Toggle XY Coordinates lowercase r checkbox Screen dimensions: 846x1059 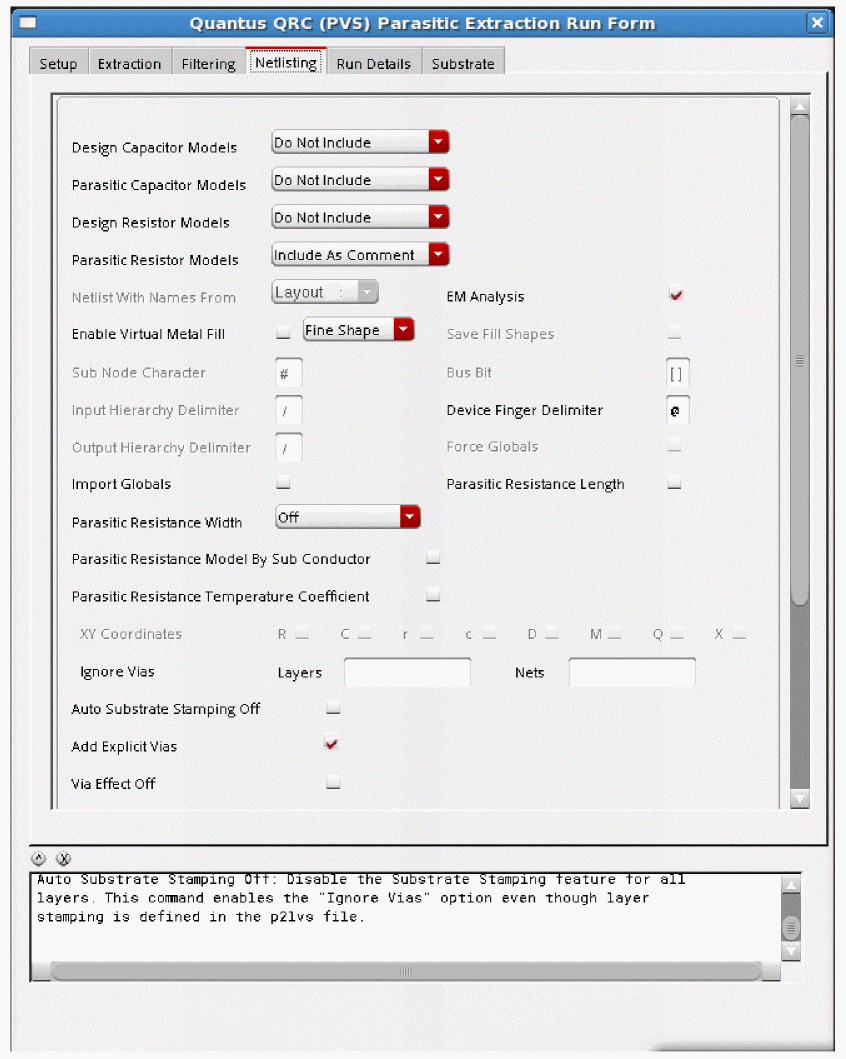pyautogui.click(x=427, y=633)
